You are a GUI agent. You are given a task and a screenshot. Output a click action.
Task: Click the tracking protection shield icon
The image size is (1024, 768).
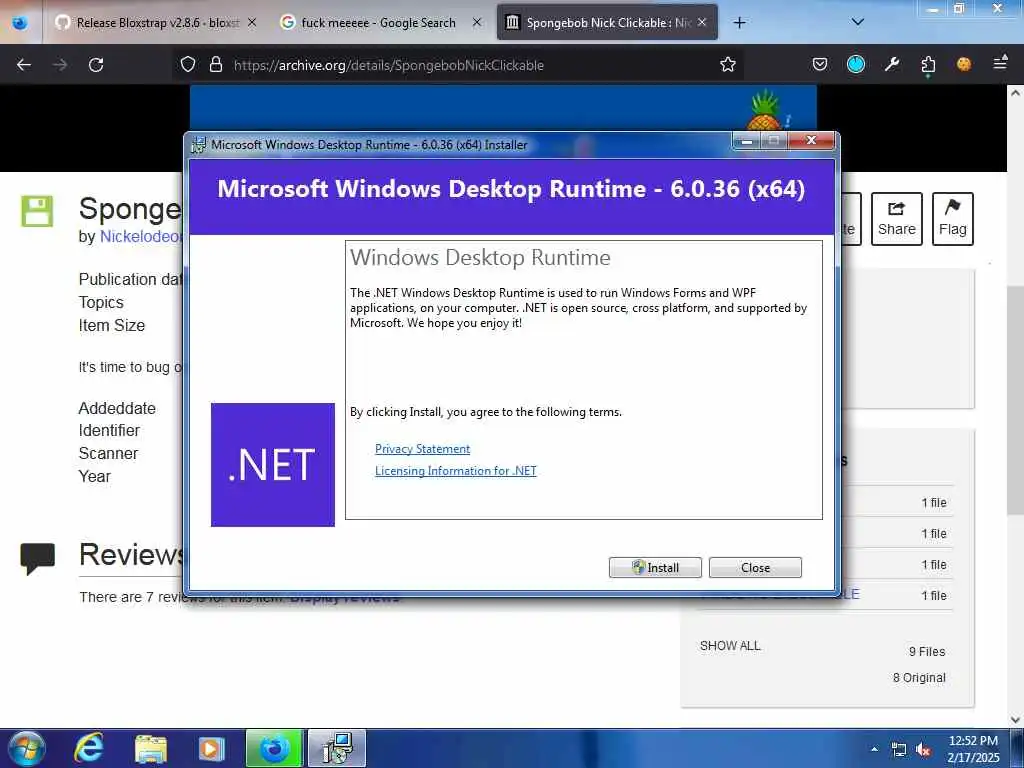pyautogui.click(x=188, y=65)
